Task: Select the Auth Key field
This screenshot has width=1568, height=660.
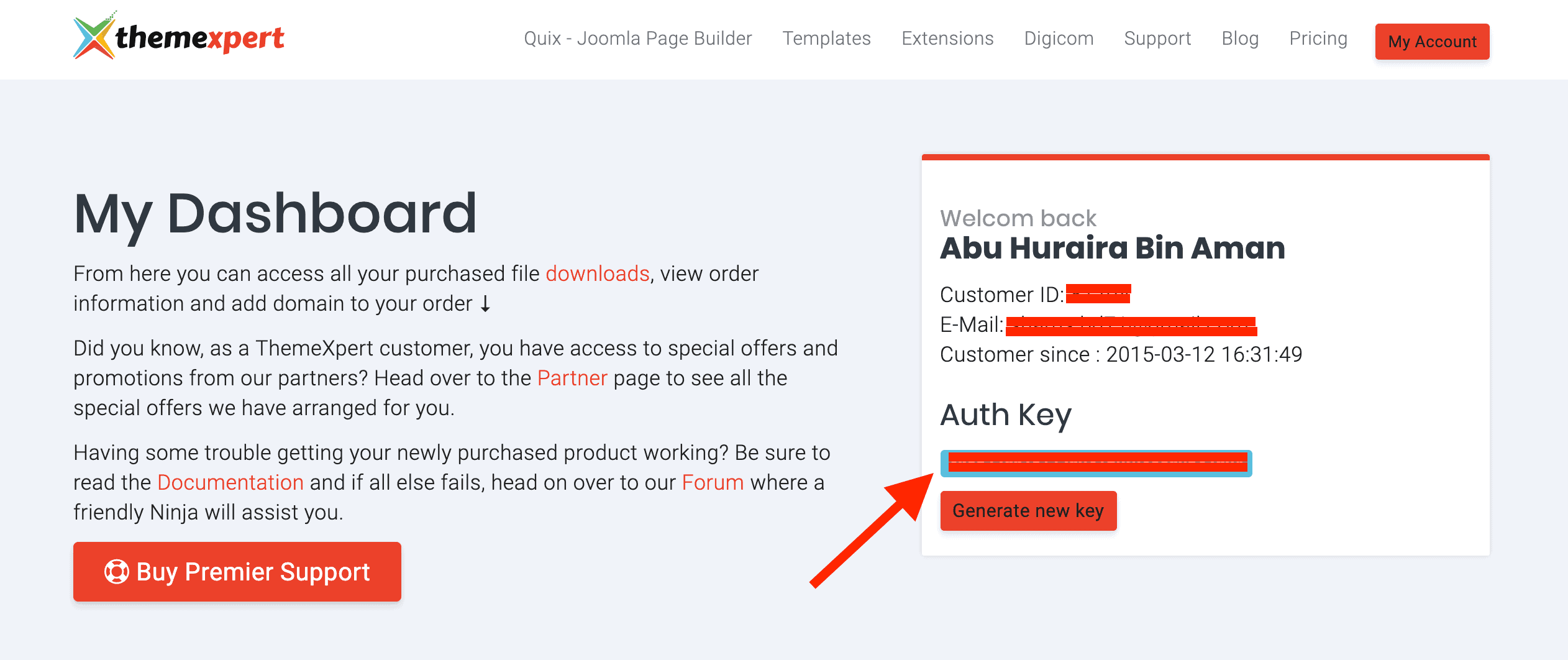Action: pyautogui.click(x=1096, y=464)
